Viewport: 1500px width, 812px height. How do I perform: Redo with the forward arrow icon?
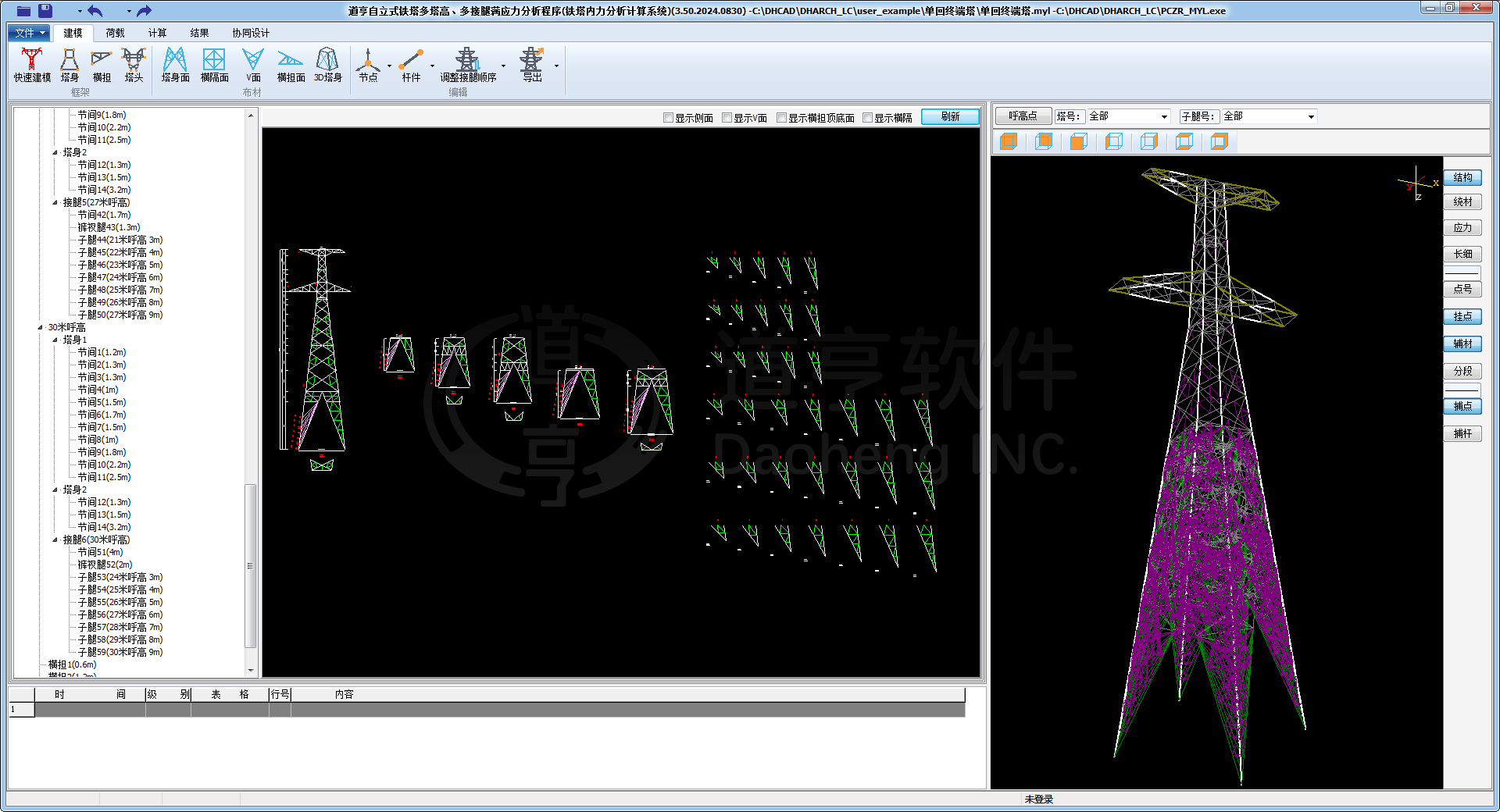tap(144, 11)
